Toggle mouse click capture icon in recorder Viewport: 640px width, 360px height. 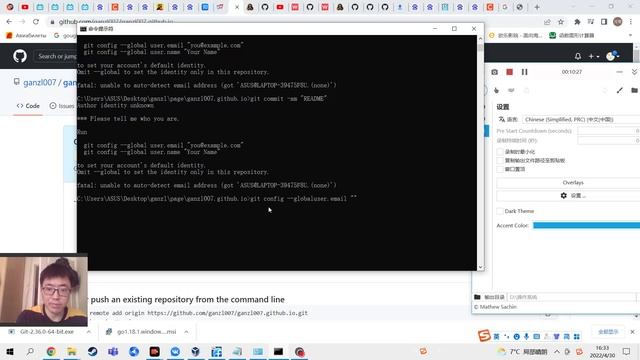coord(496,90)
